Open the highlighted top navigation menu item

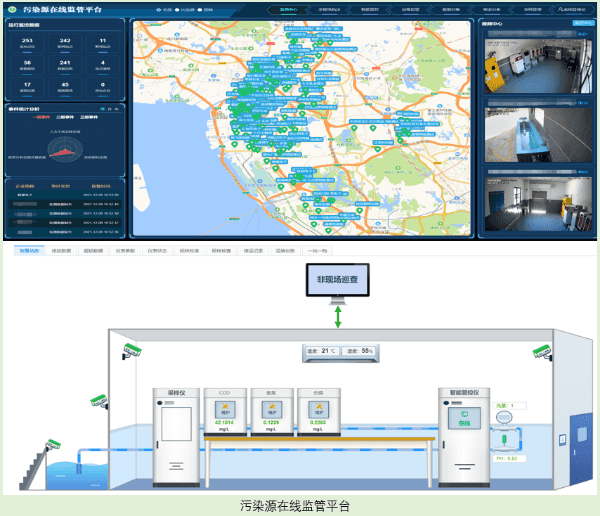290,8
